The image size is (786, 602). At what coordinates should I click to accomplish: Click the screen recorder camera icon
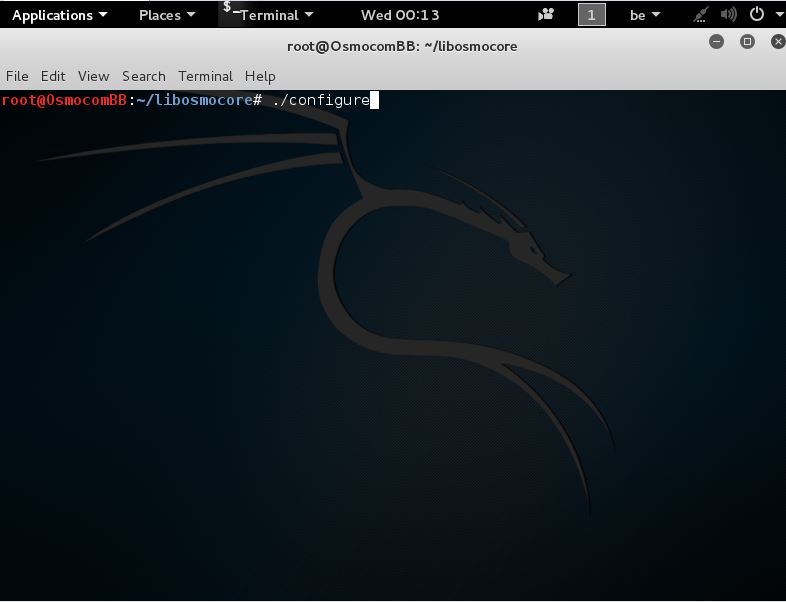pyautogui.click(x=546, y=15)
